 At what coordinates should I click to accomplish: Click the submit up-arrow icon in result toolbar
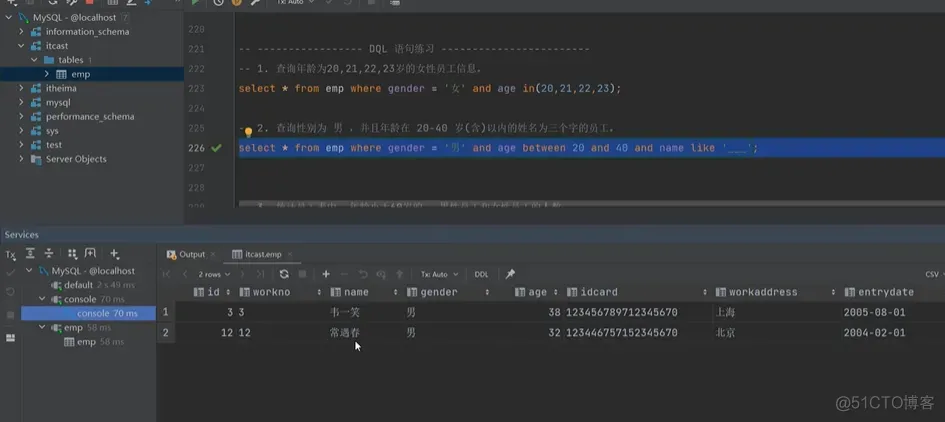(x=399, y=274)
